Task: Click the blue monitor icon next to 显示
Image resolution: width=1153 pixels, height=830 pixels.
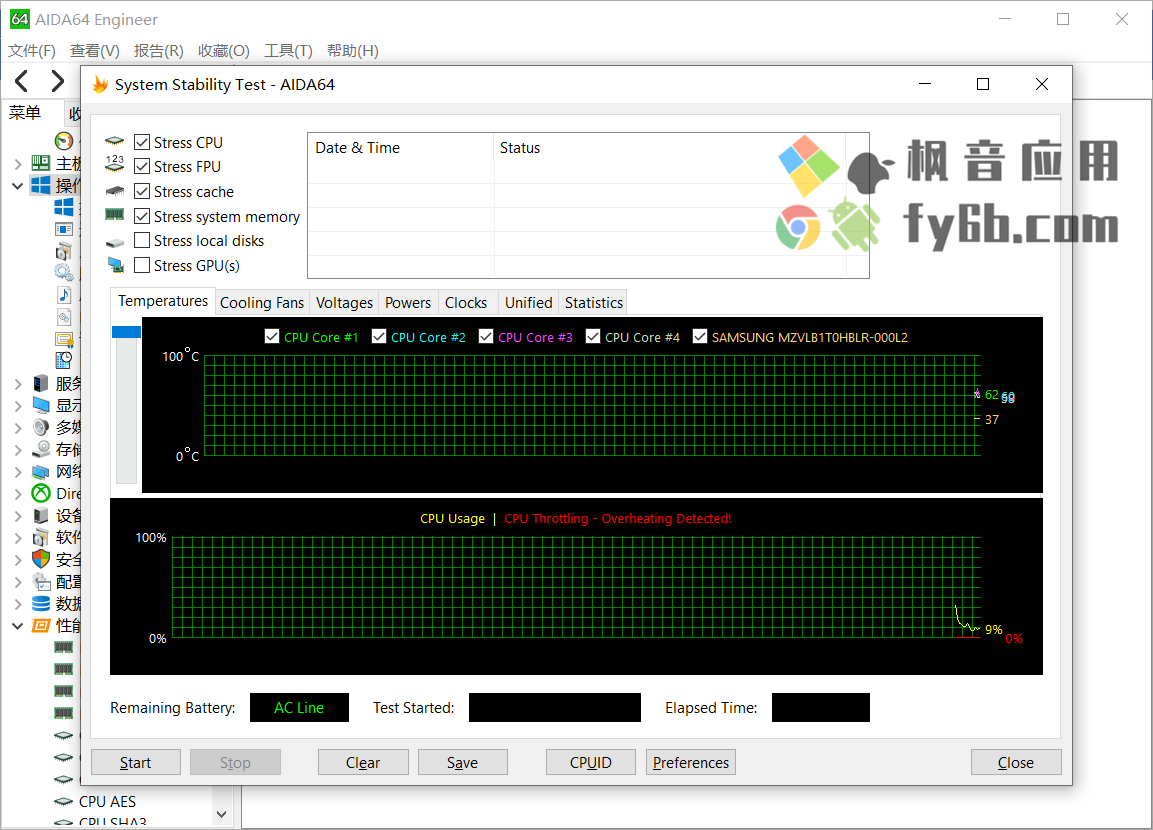Action: click(x=40, y=405)
